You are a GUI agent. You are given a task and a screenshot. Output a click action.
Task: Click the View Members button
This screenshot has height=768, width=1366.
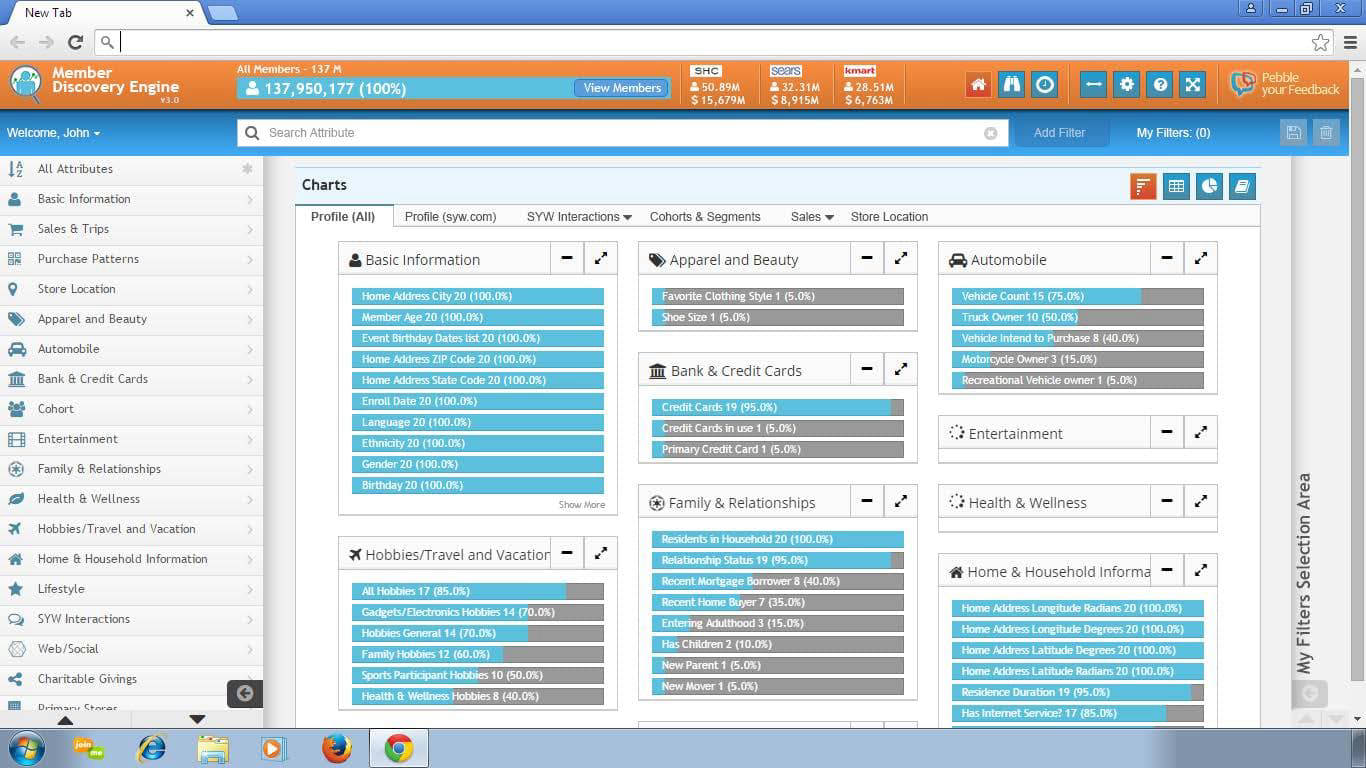[622, 88]
